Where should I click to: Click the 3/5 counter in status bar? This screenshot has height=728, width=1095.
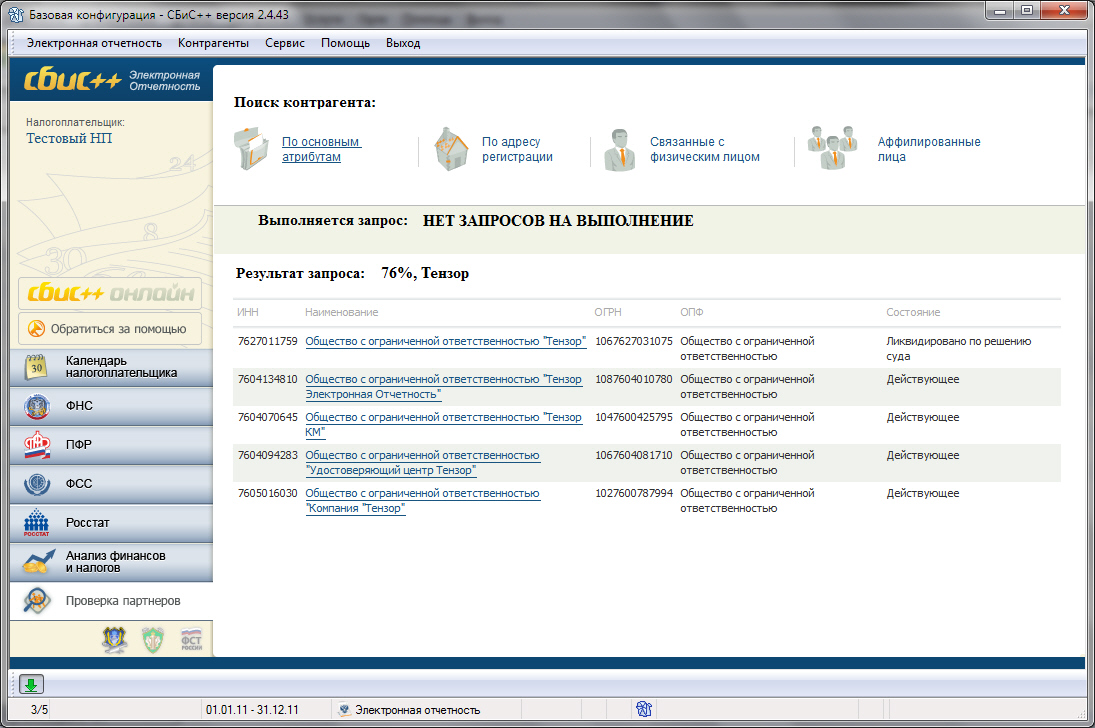(39, 710)
